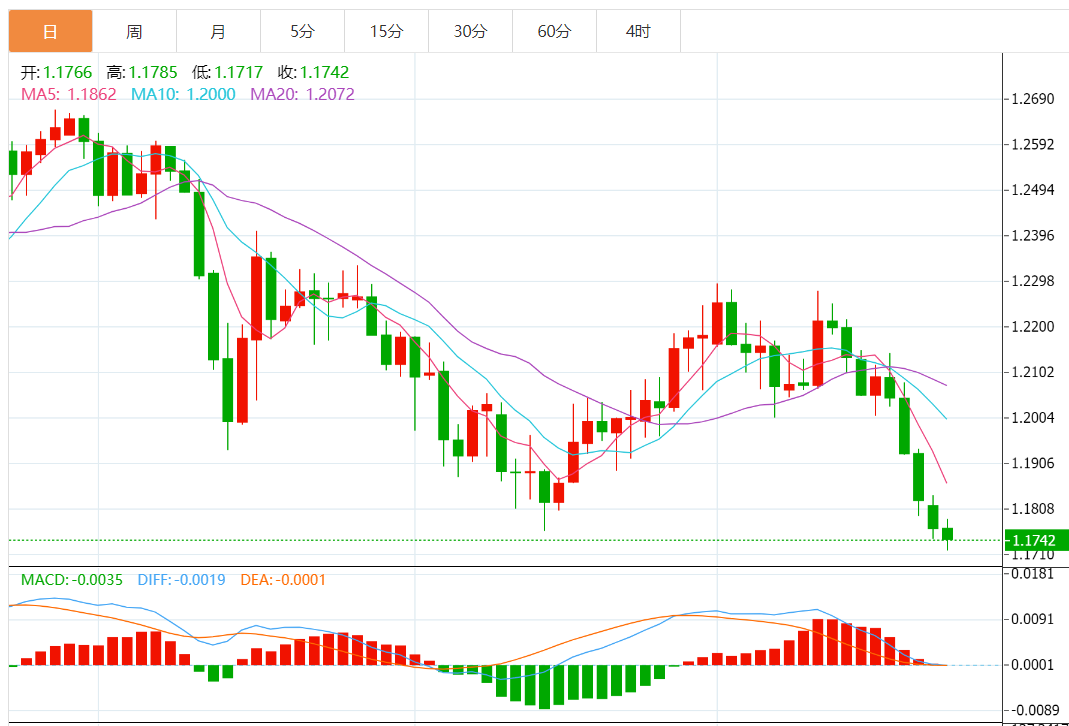Click the green current price tag 1.1742
1069x726 pixels.
pyautogui.click(x=1035, y=540)
